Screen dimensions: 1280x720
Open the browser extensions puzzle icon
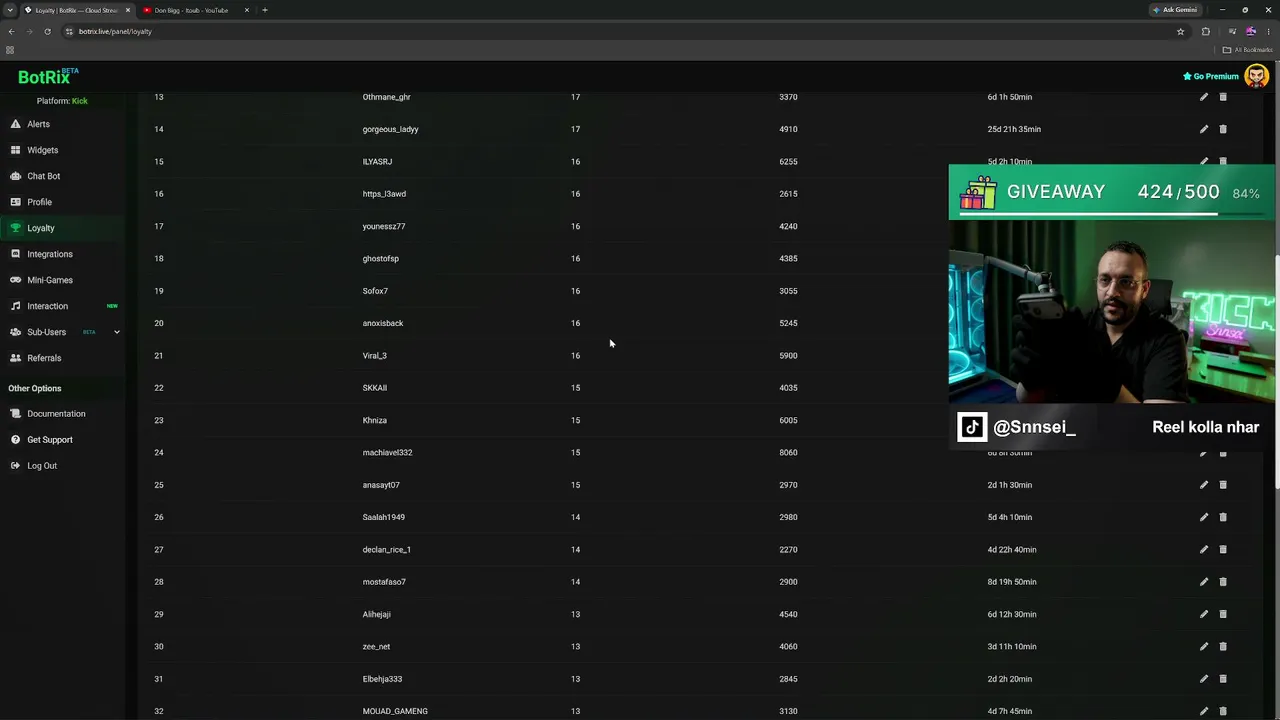[x=1205, y=31]
